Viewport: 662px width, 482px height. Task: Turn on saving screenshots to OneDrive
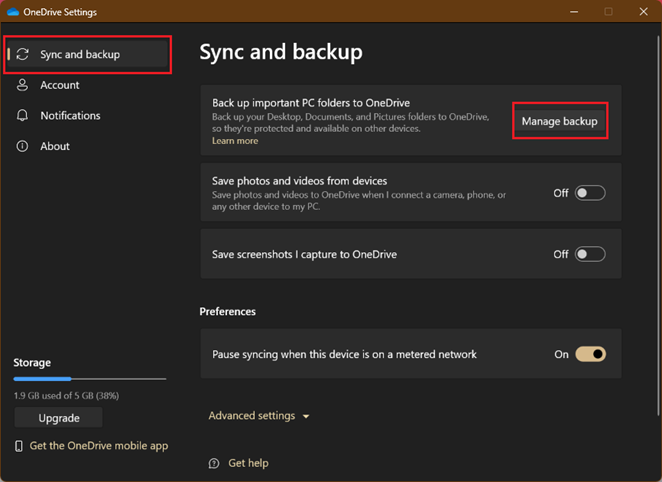click(x=590, y=254)
